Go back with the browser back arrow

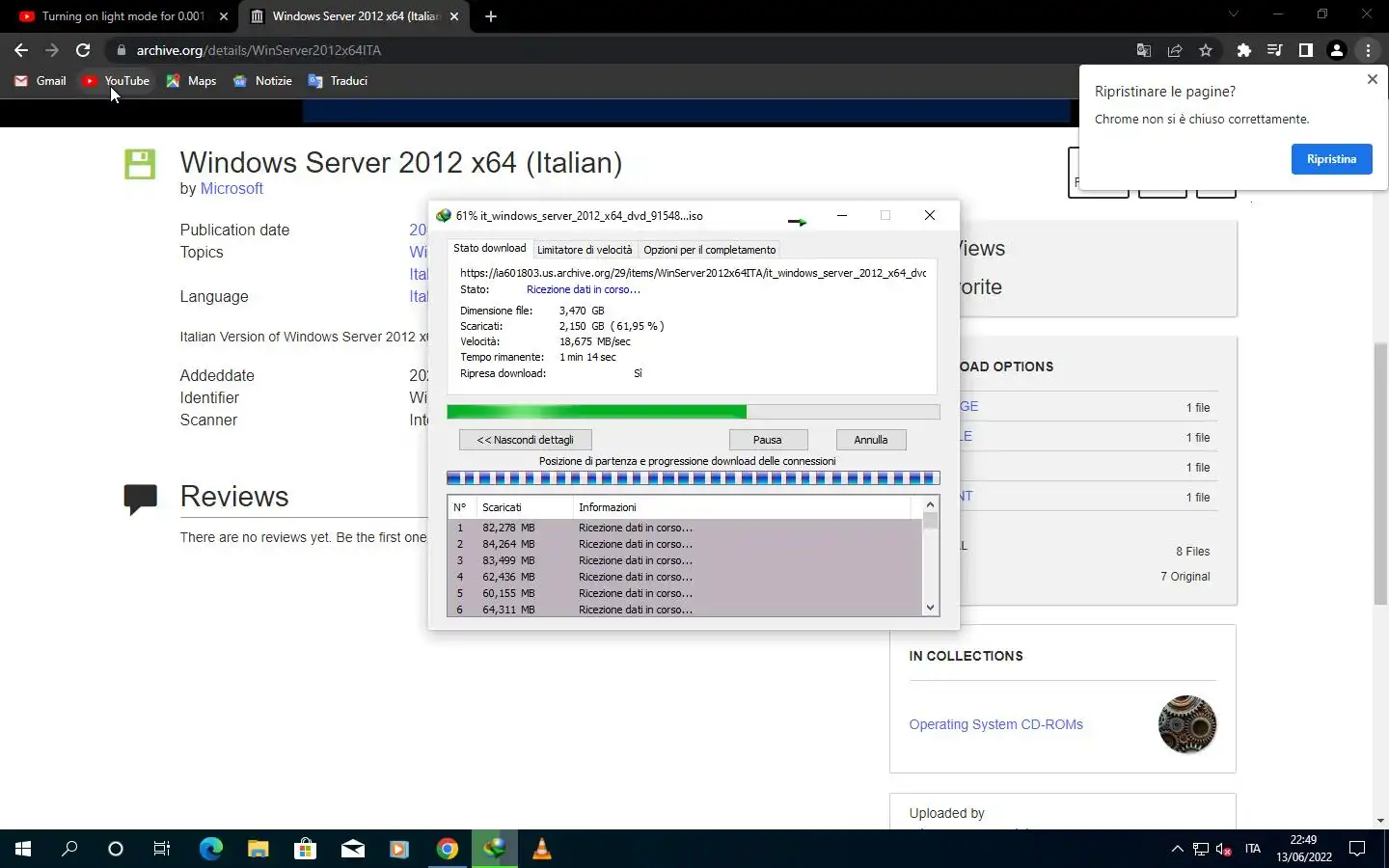(21, 50)
